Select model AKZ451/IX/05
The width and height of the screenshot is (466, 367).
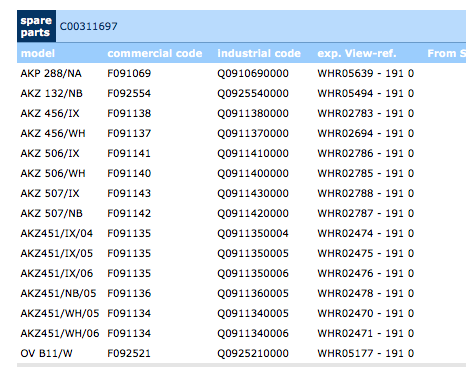pyautogui.click(x=57, y=253)
